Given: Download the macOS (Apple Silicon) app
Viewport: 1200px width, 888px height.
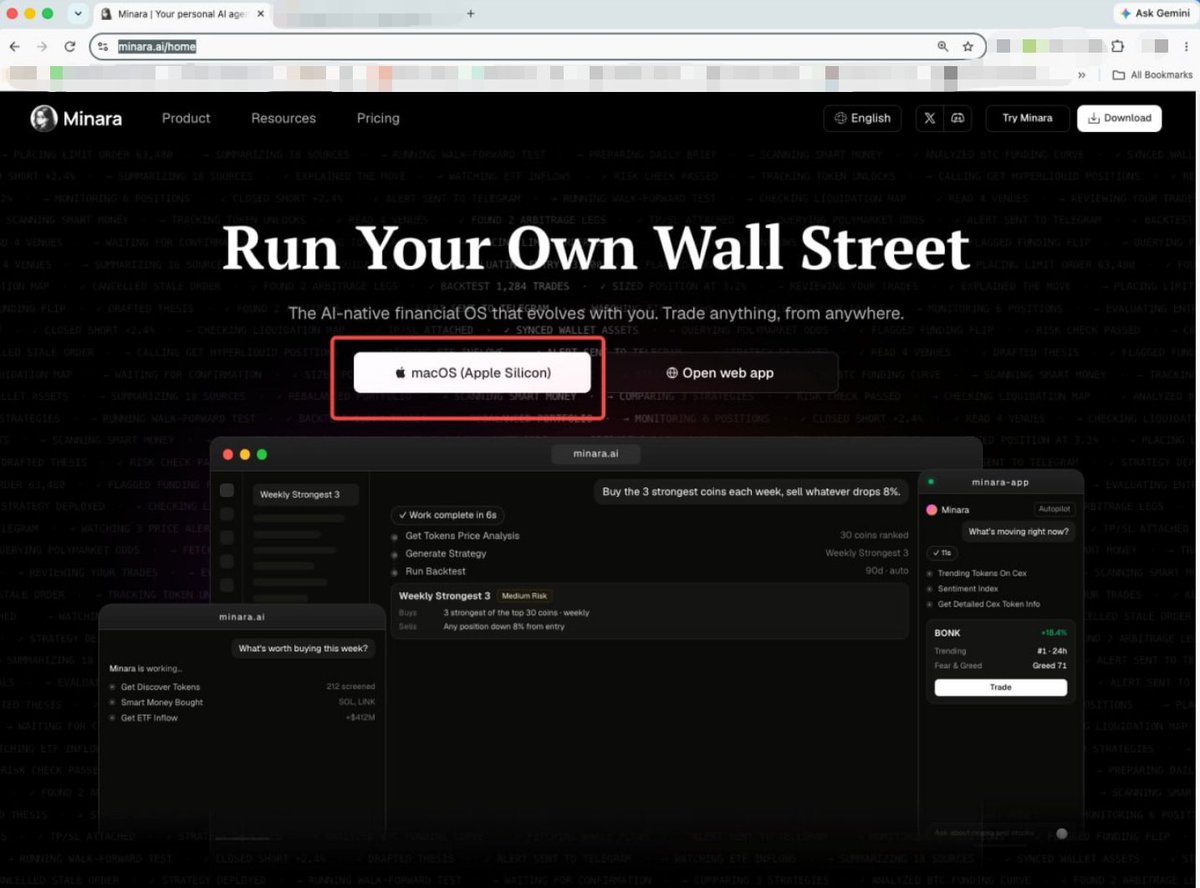Looking at the screenshot, I should (472, 373).
